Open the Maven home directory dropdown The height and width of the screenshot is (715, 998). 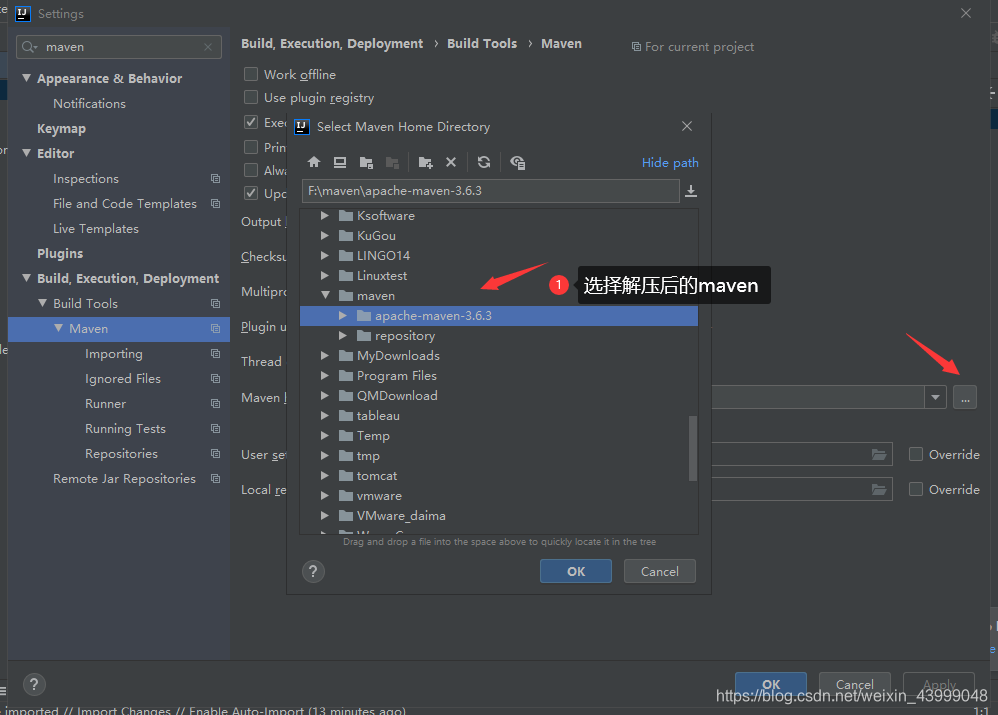(x=935, y=397)
